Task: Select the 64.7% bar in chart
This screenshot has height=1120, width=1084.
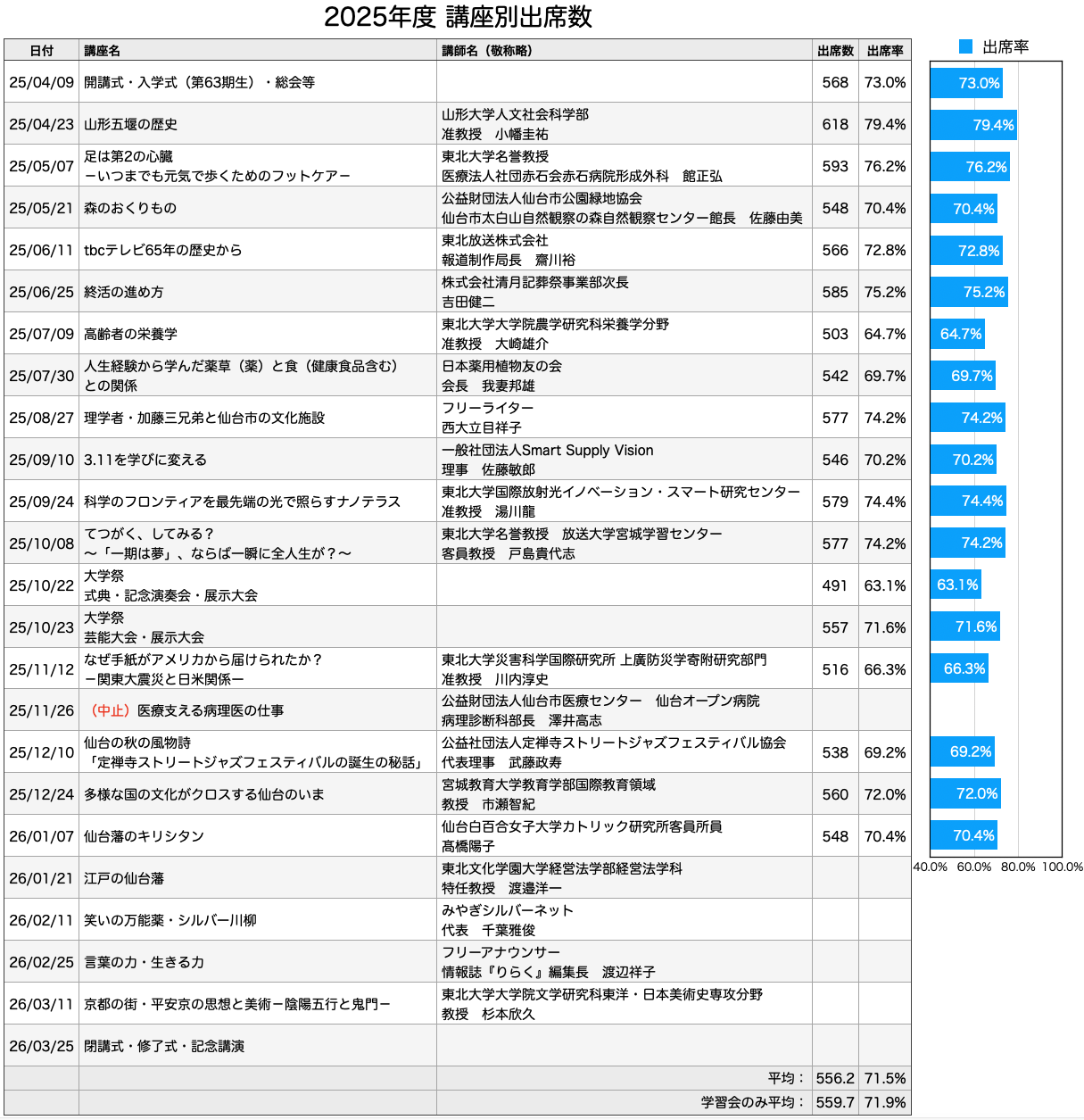Action: 957,334
